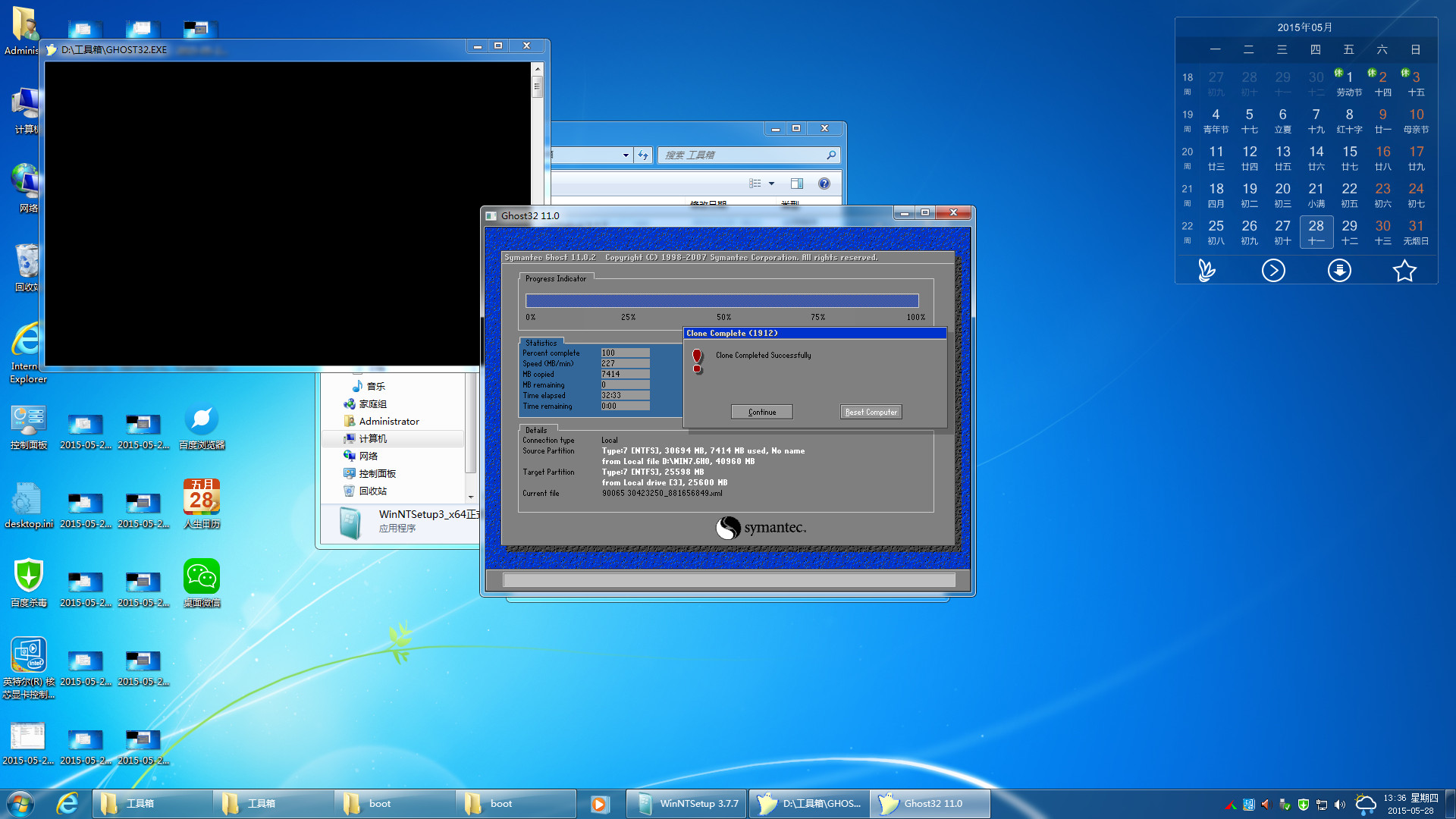
Task: Launch Internet Explorer from taskbar
Action: (x=67, y=804)
